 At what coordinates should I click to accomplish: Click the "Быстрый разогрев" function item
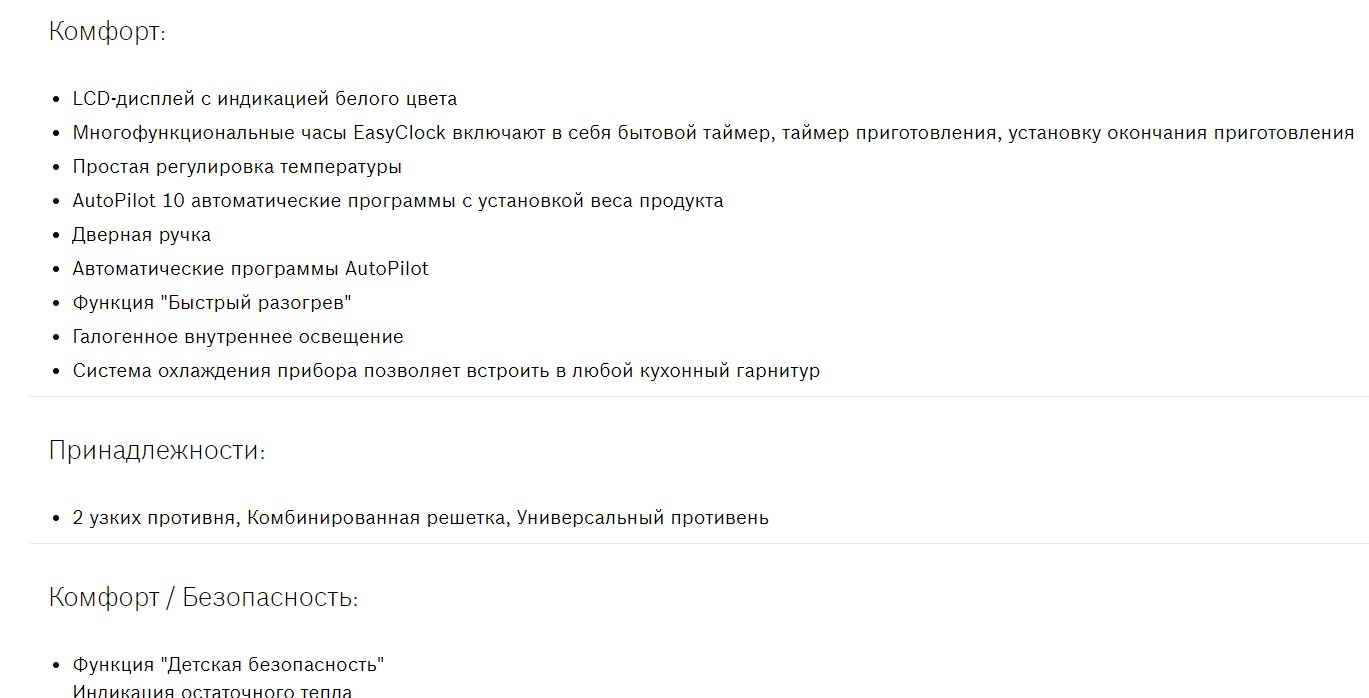click(x=212, y=303)
